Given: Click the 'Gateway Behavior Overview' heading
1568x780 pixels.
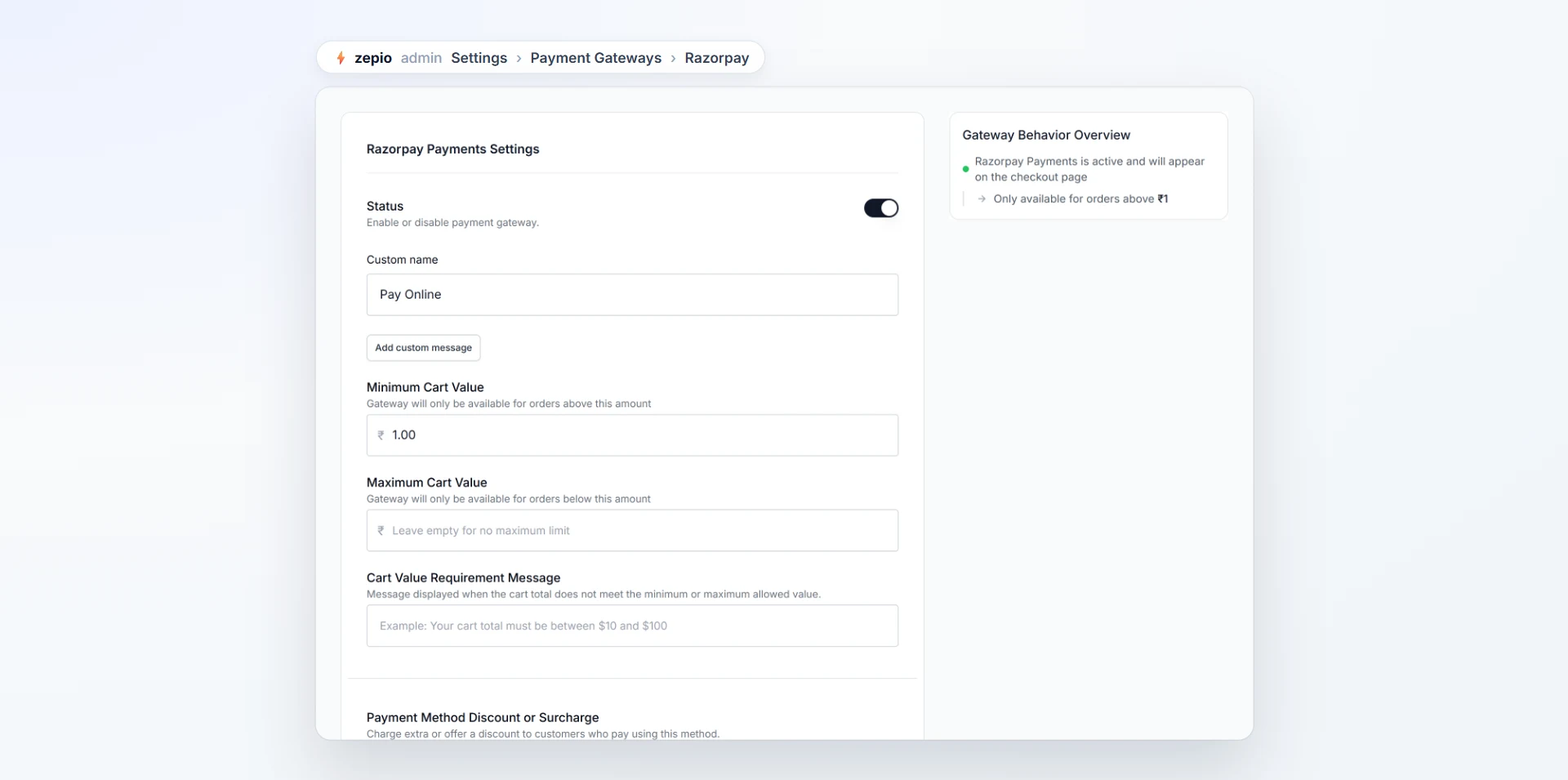Looking at the screenshot, I should tap(1046, 135).
